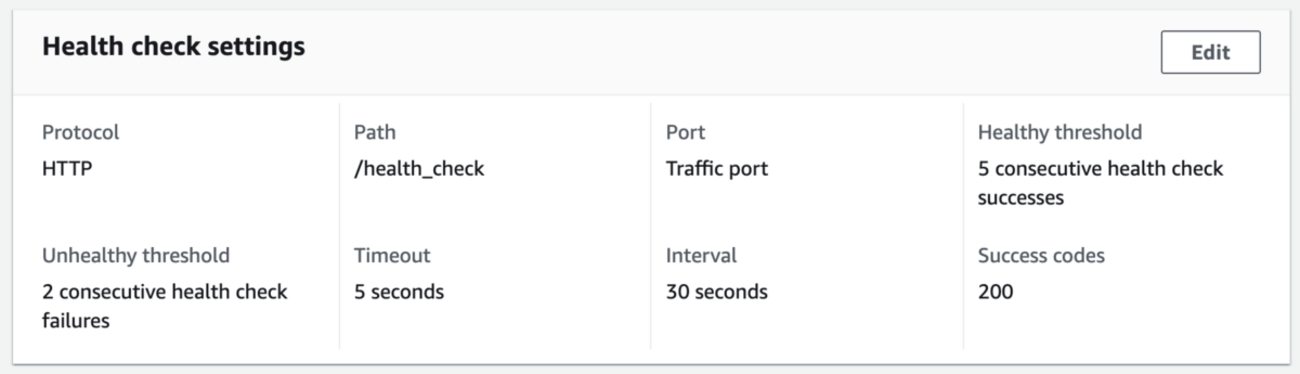This screenshot has height=374, width=1300.
Task: Click the Success codes label
Action: coord(1041,256)
